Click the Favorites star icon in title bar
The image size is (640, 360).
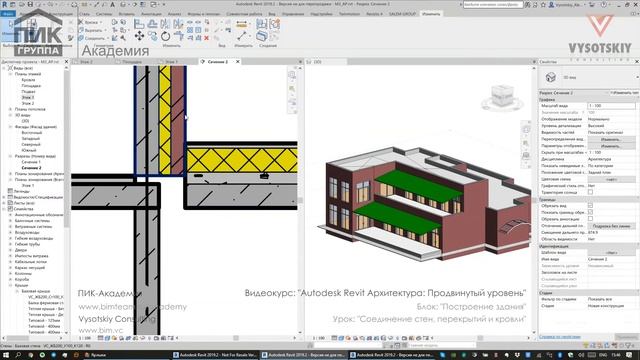543,4
